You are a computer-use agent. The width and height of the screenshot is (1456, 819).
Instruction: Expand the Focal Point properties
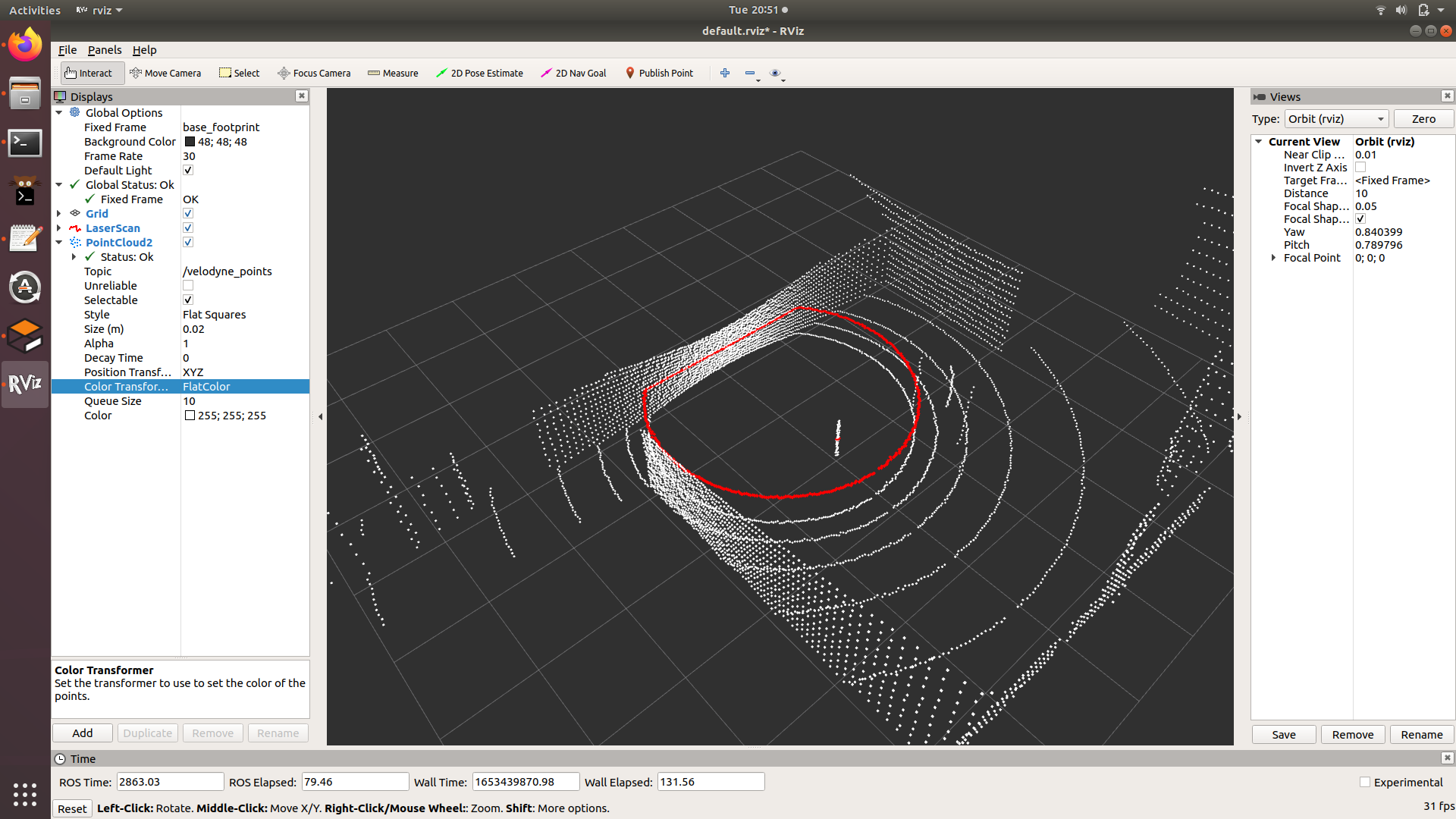(x=1272, y=257)
